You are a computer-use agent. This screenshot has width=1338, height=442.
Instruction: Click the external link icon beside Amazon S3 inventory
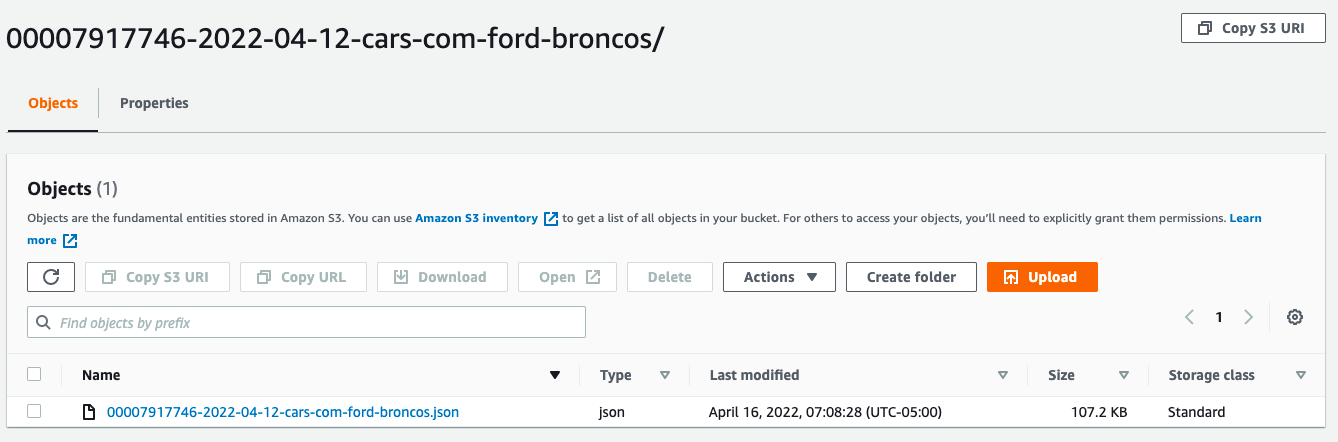pos(551,218)
